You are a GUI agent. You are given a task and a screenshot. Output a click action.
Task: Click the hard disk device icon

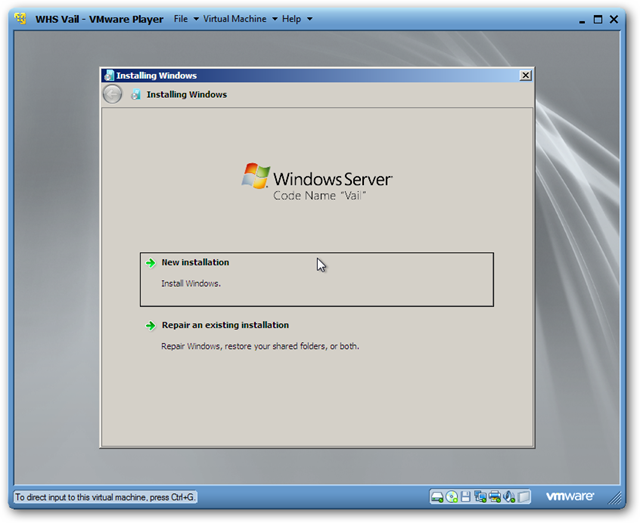click(x=437, y=497)
